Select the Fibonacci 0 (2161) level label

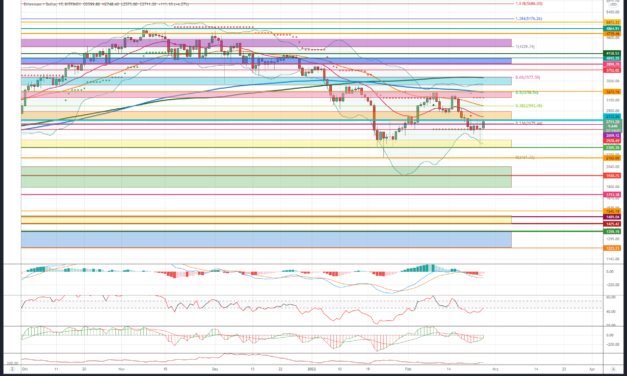525,158
